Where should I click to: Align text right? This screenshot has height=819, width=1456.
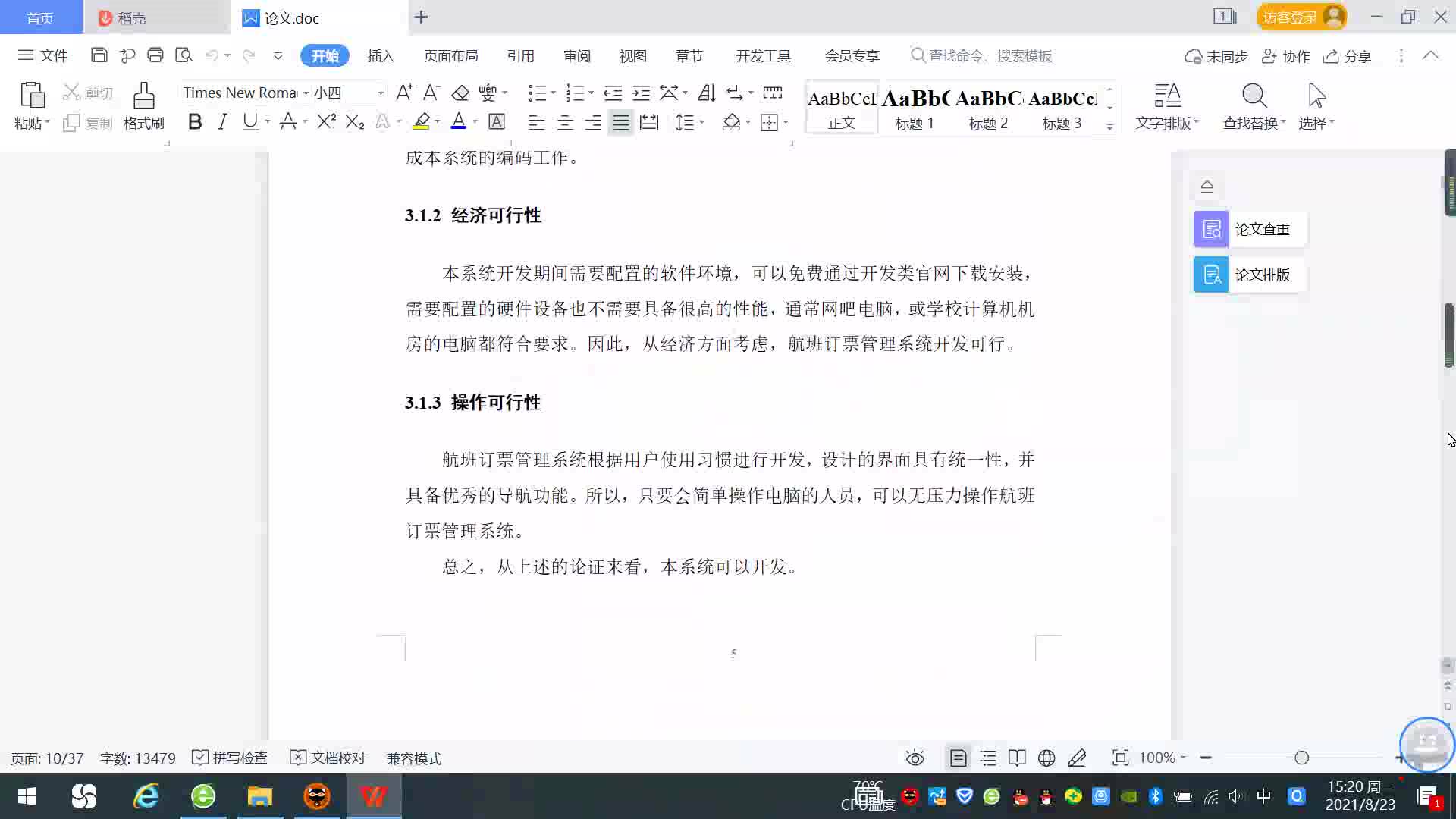click(x=593, y=122)
